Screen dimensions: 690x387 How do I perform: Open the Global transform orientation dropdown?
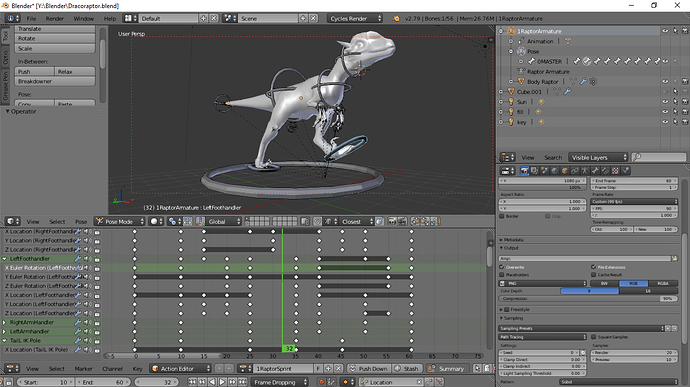point(224,221)
